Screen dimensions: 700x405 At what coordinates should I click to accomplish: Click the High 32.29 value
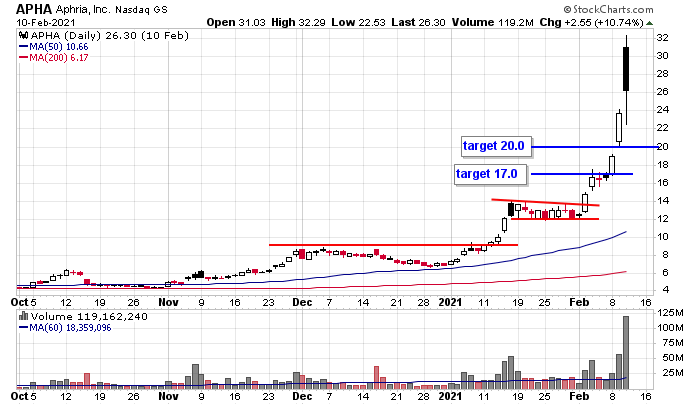click(298, 22)
